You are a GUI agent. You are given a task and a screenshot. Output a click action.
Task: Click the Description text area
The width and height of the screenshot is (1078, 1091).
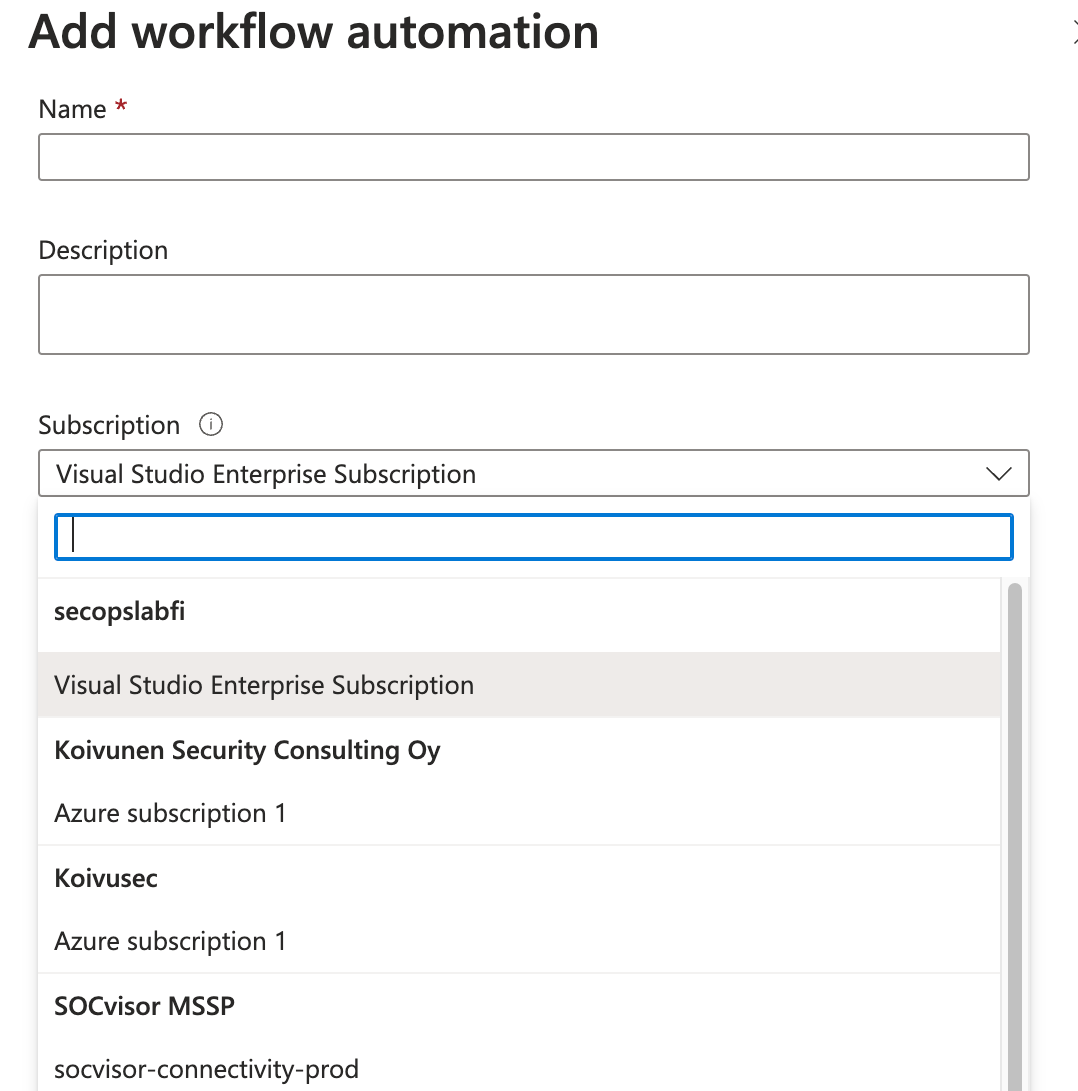(x=534, y=314)
